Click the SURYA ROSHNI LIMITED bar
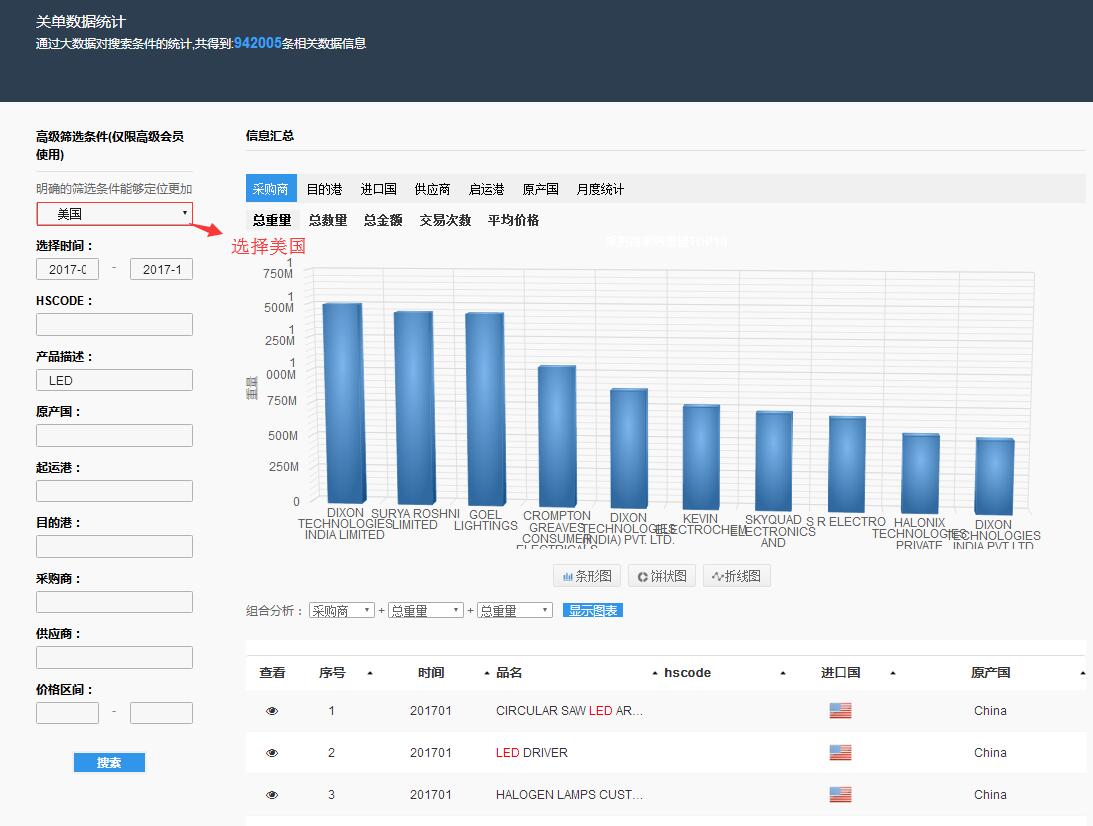Image resolution: width=1093 pixels, height=826 pixels. point(415,408)
